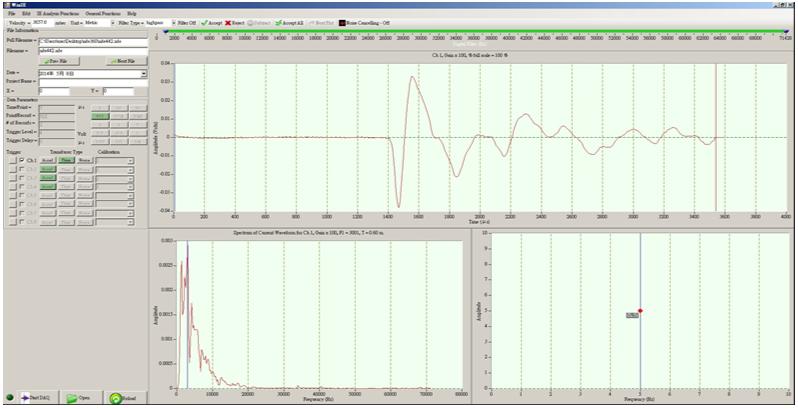Open the Date picker dropdown
This screenshot has width=798, height=409.
click(144, 73)
